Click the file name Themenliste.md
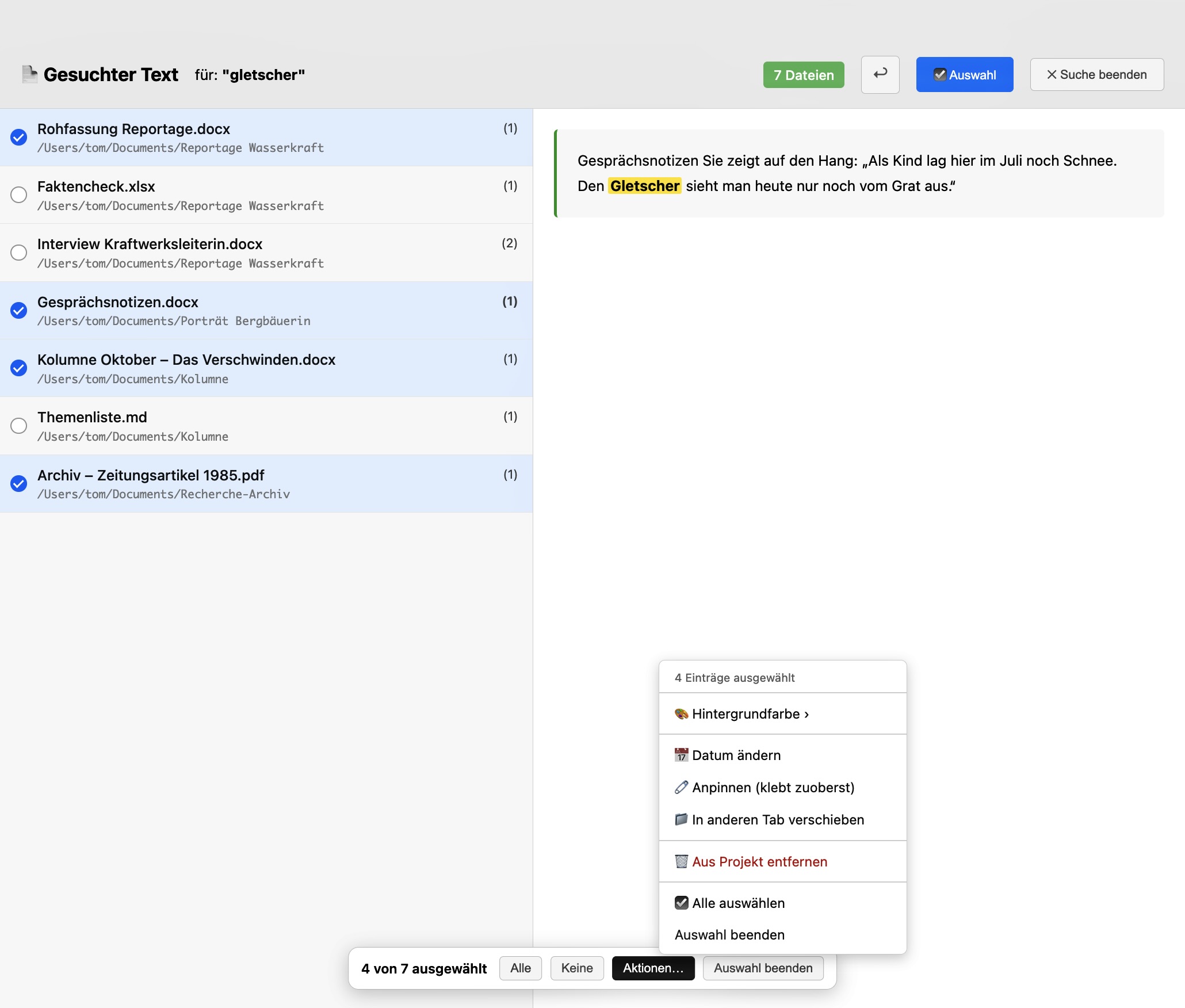This screenshot has width=1185, height=1008. click(92, 417)
